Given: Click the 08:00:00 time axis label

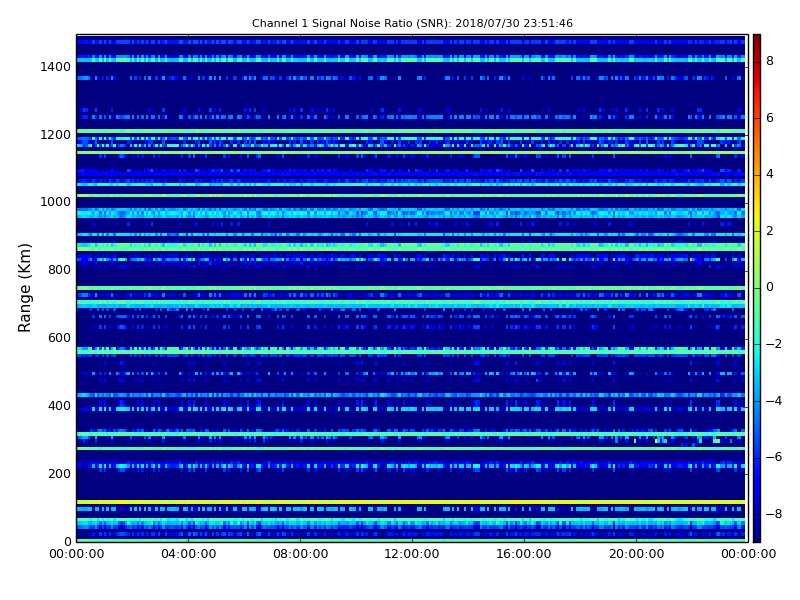Looking at the screenshot, I should click(x=301, y=554).
